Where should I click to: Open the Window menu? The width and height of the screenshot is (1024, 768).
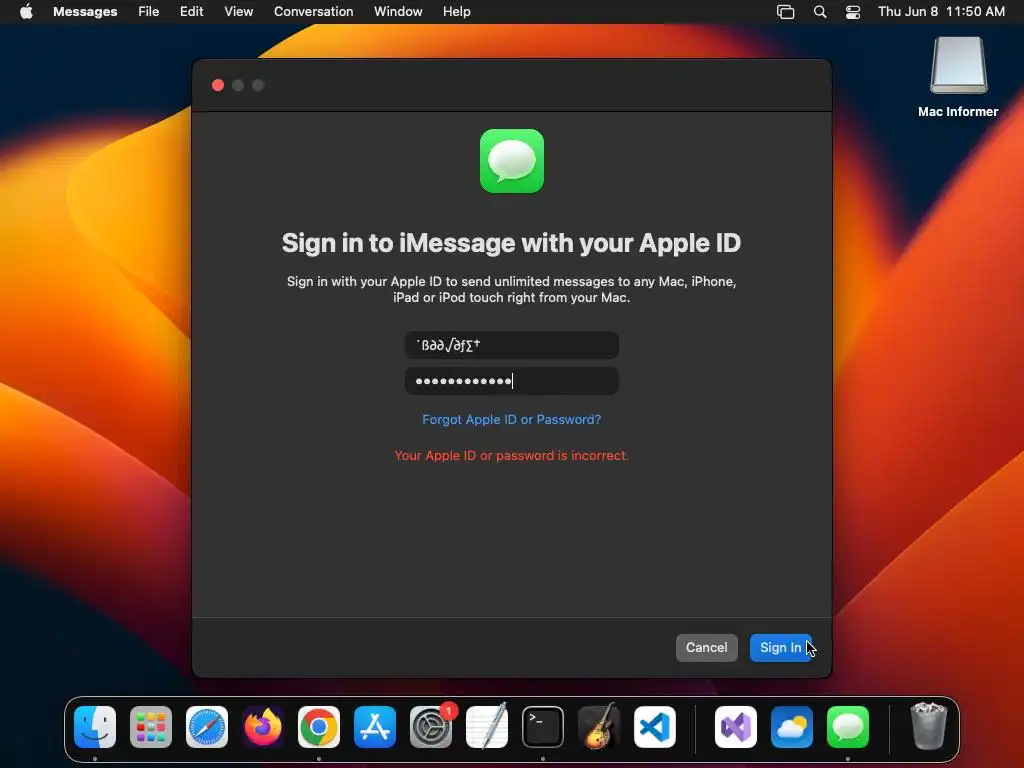tap(398, 12)
